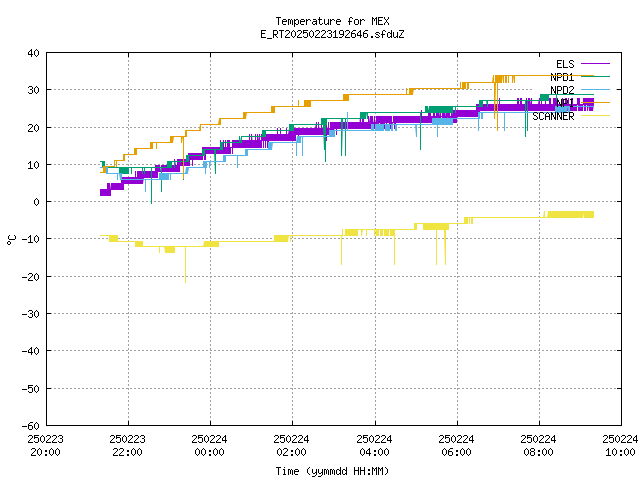This screenshot has width=640, height=480.
Task: Click the y-axis label -60
Action: click(x=31, y=426)
